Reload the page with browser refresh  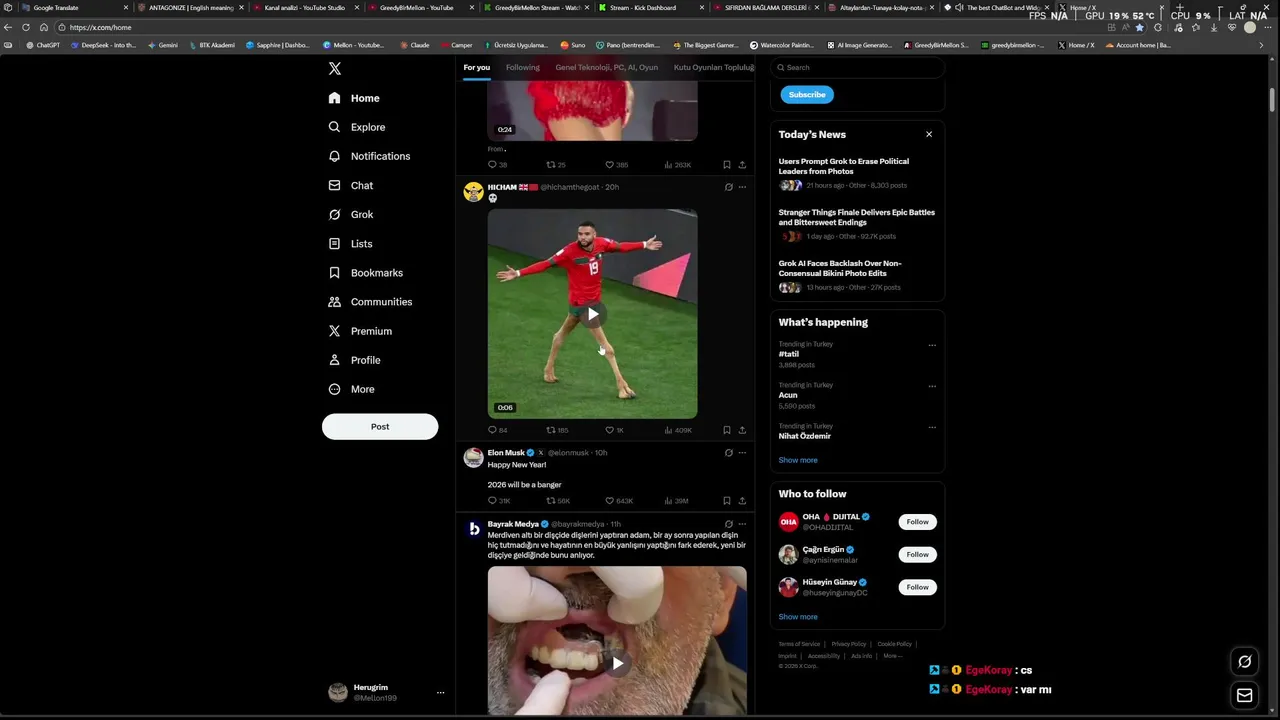pyautogui.click(x=26, y=28)
